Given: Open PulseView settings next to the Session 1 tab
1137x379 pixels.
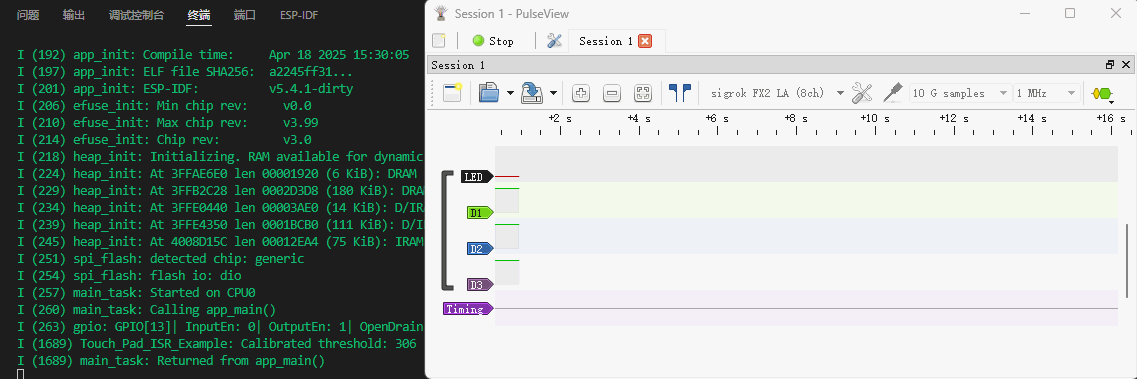Looking at the screenshot, I should click(555, 41).
